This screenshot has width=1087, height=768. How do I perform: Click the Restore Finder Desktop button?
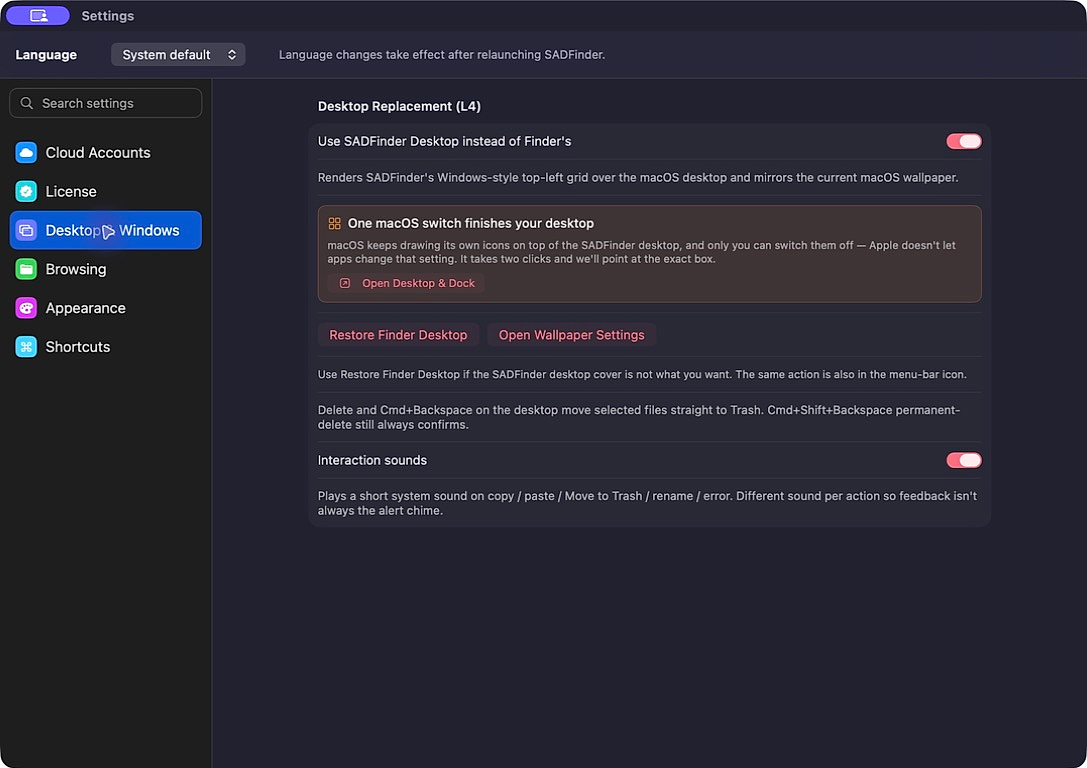[x=398, y=335]
